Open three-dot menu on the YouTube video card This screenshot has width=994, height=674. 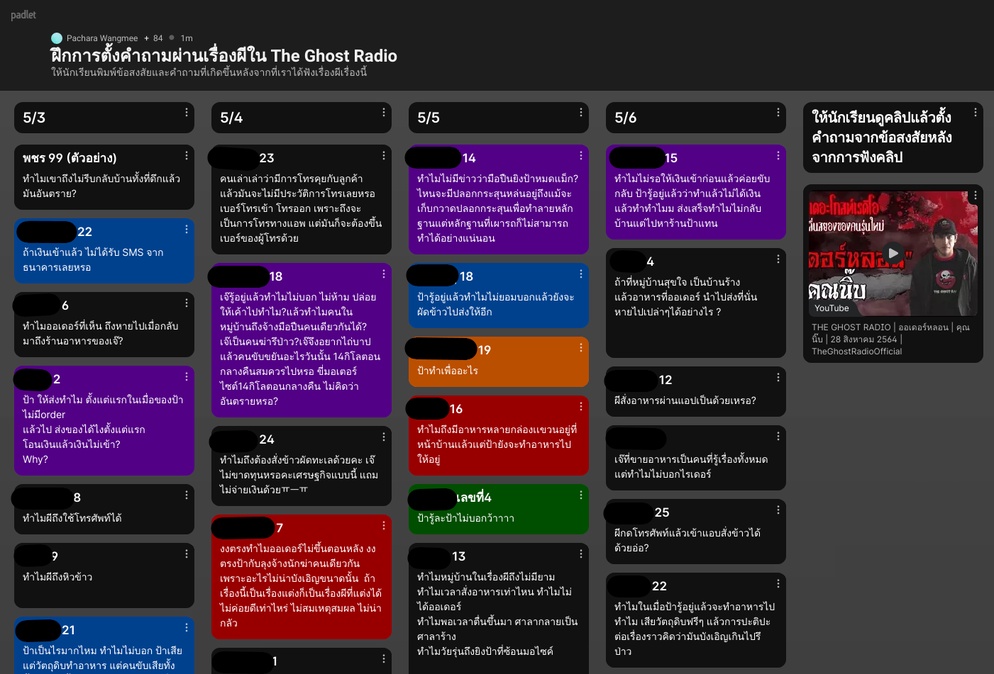pos(975,196)
